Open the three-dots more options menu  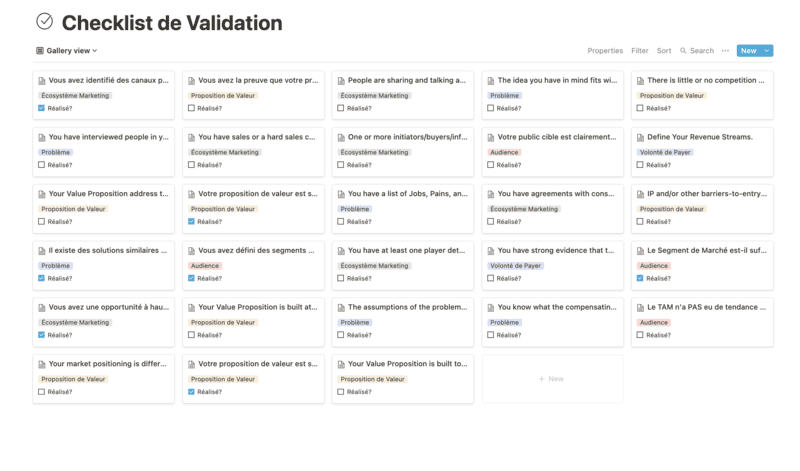(x=725, y=51)
